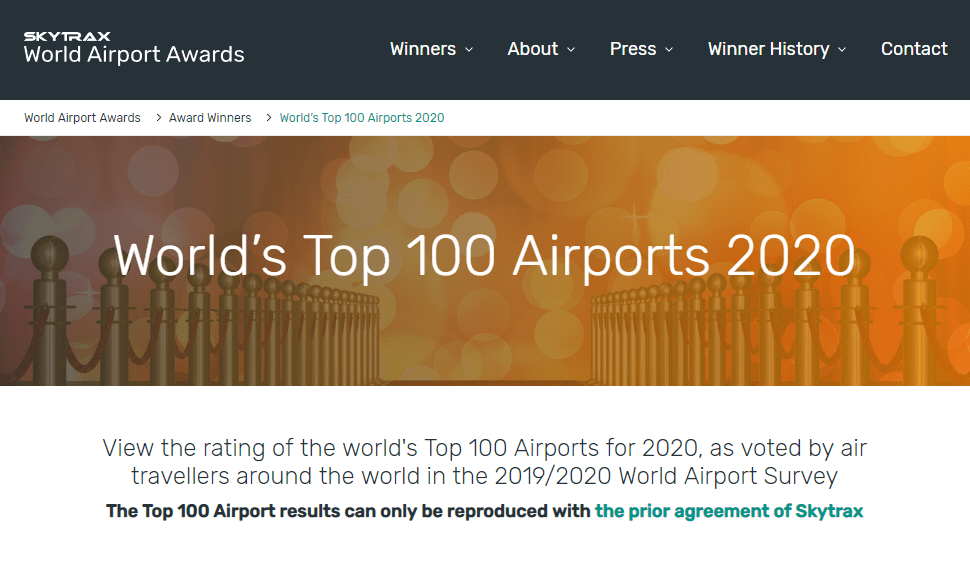Expand the Press dropdown chevron
970x566 pixels.
point(669,50)
